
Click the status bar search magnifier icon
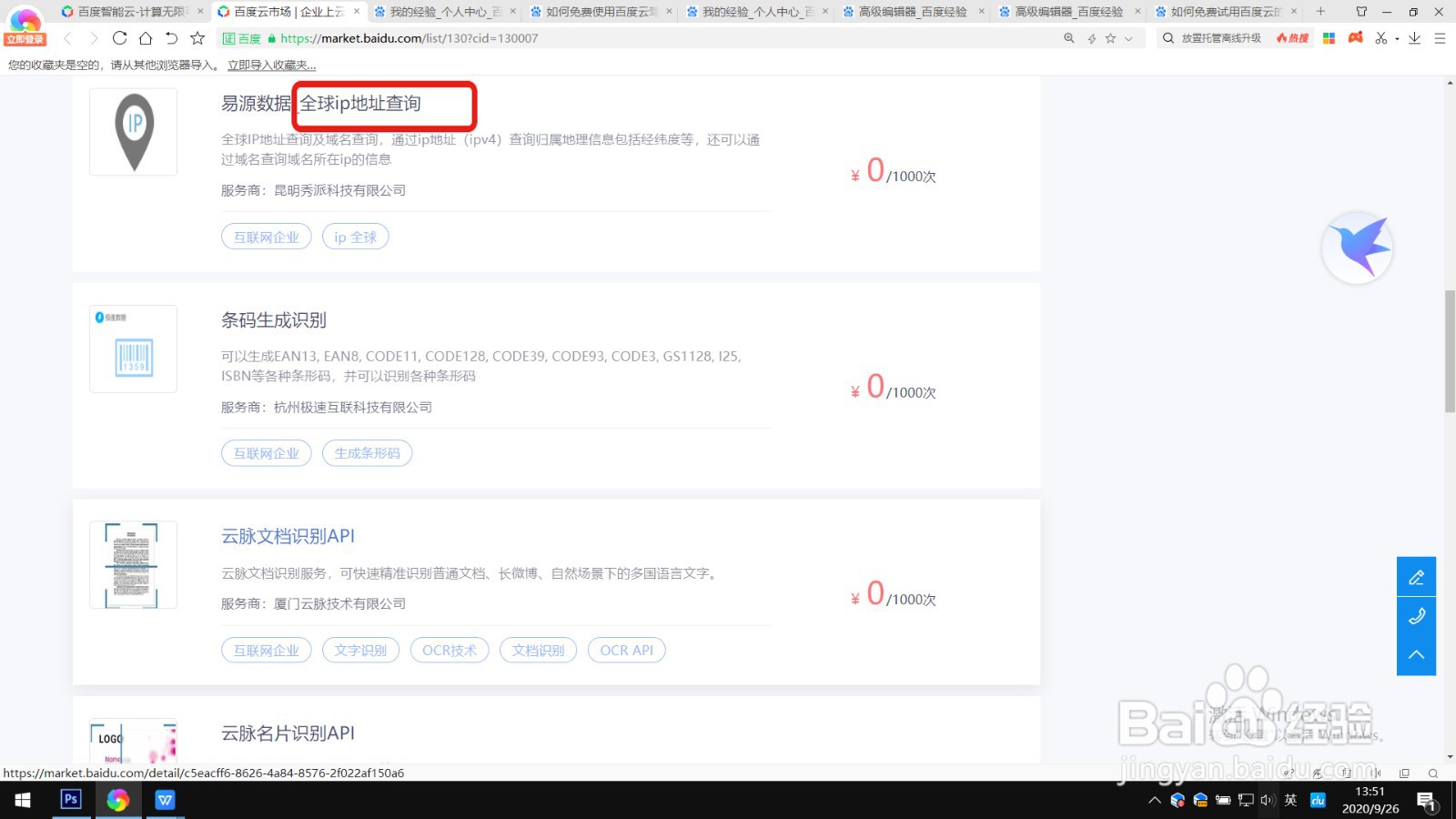pos(1433,773)
